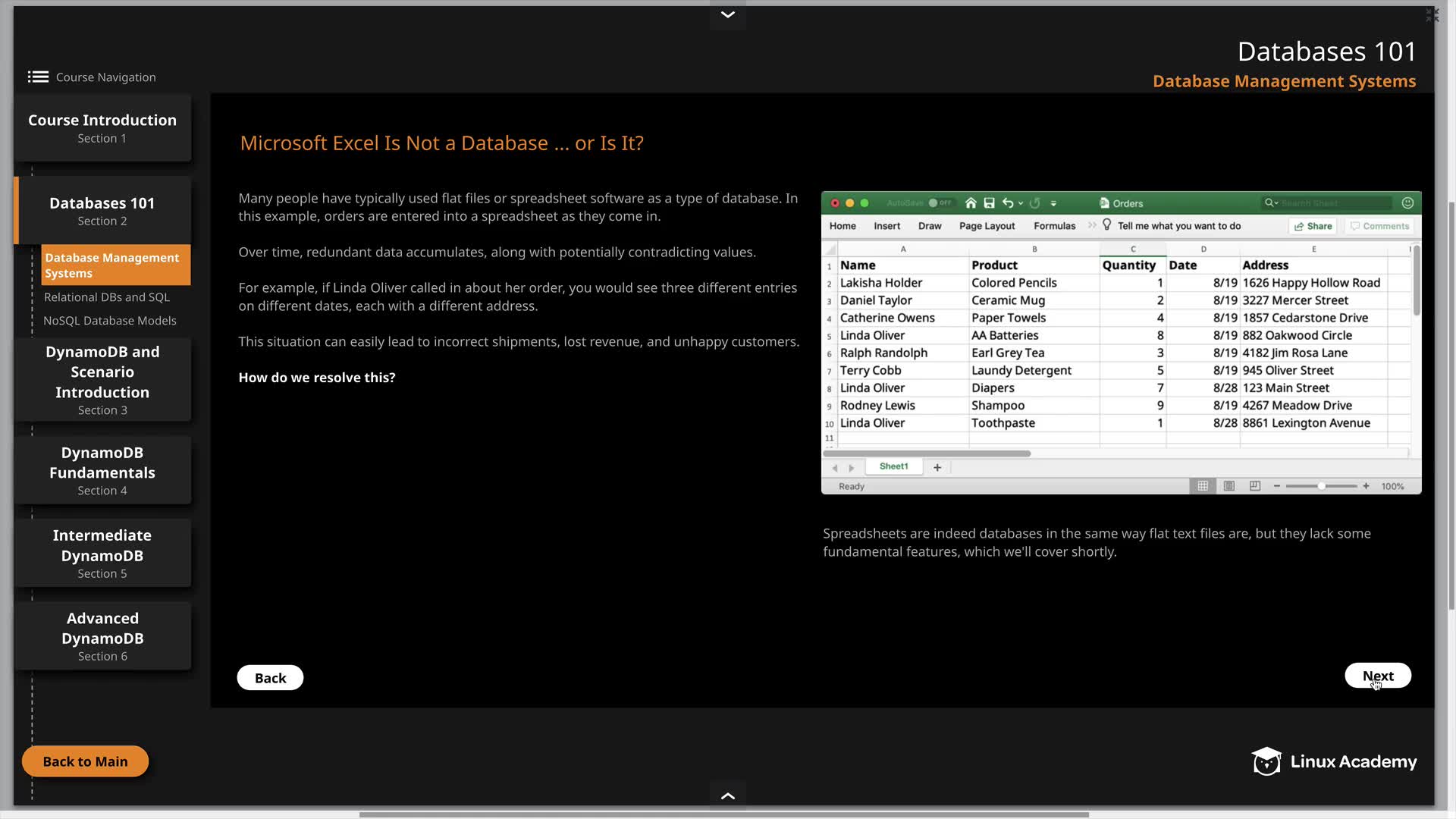The width and height of the screenshot is (1456, 819).
Task: Select Relational DBs and SQL lesson
Action: 107,297
